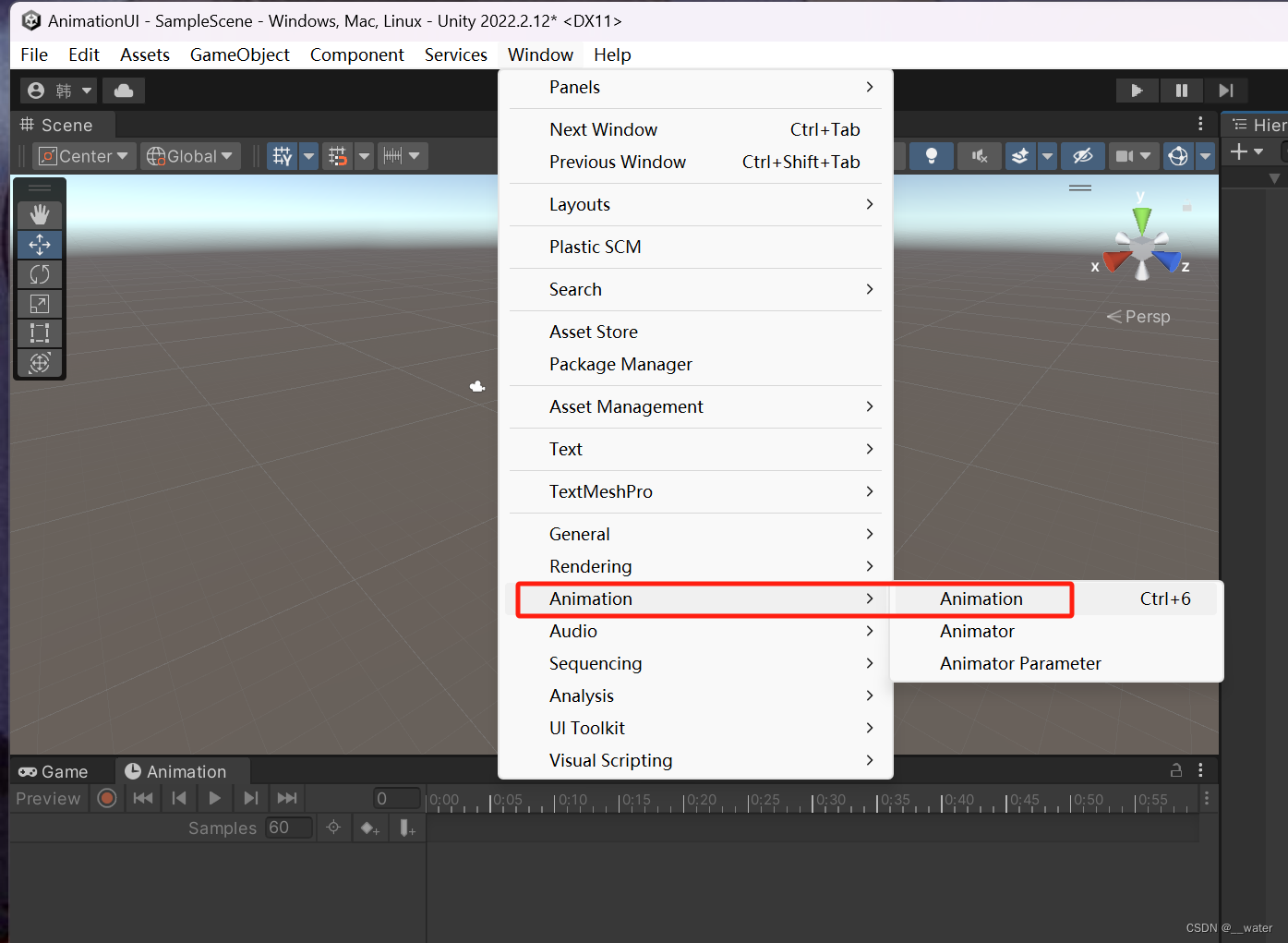Open the cloud services button
Screen dimensions: 1288x943
[x=124, y=91]
